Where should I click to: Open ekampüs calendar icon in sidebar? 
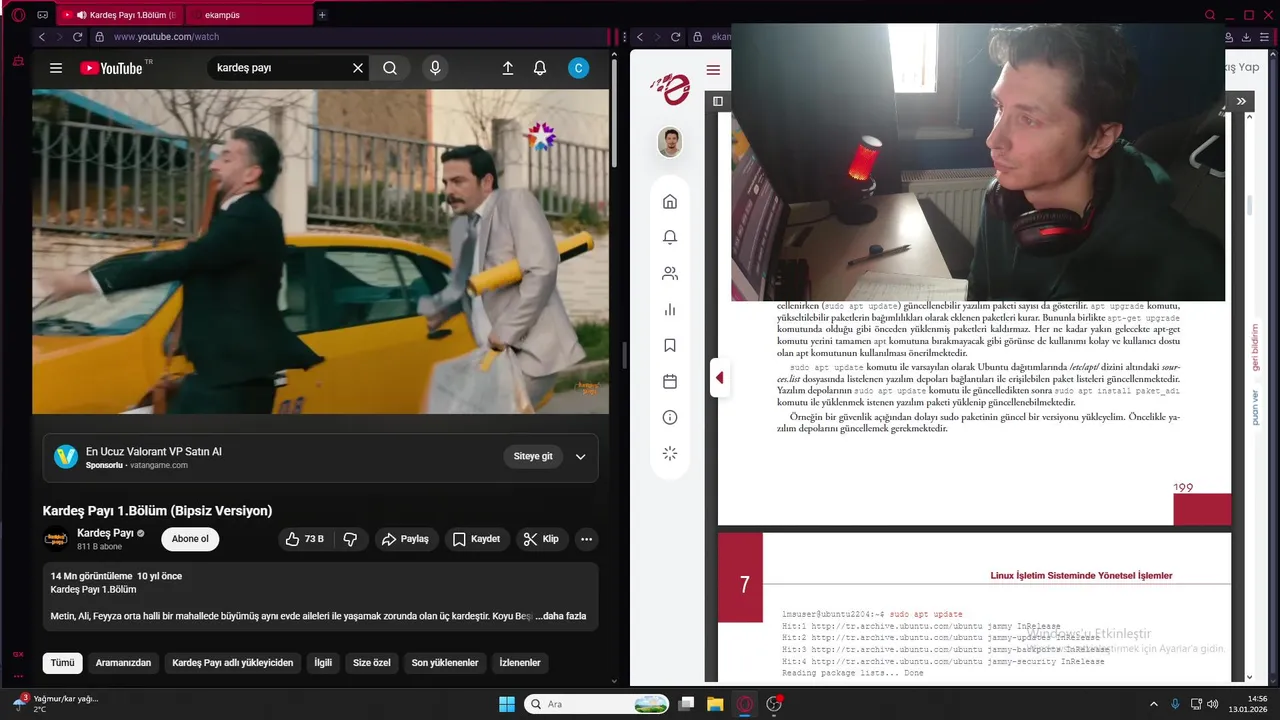[670, 381]
